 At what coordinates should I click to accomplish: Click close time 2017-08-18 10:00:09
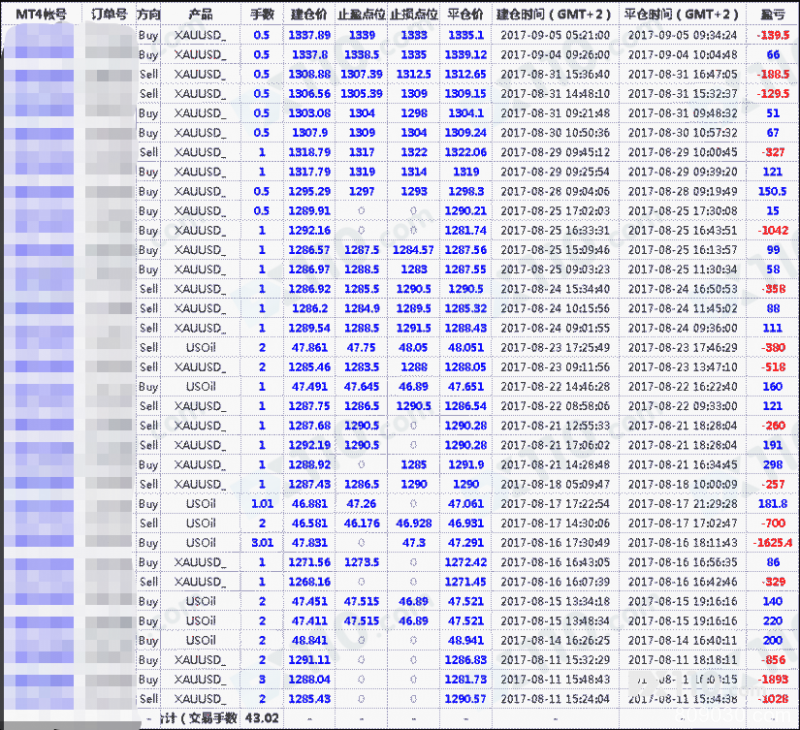coord(682,484)
